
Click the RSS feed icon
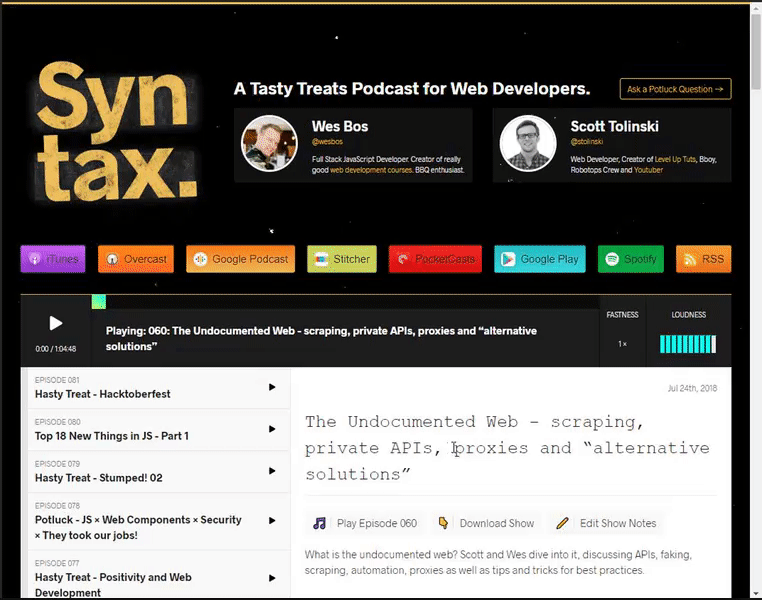click(690, 259)
